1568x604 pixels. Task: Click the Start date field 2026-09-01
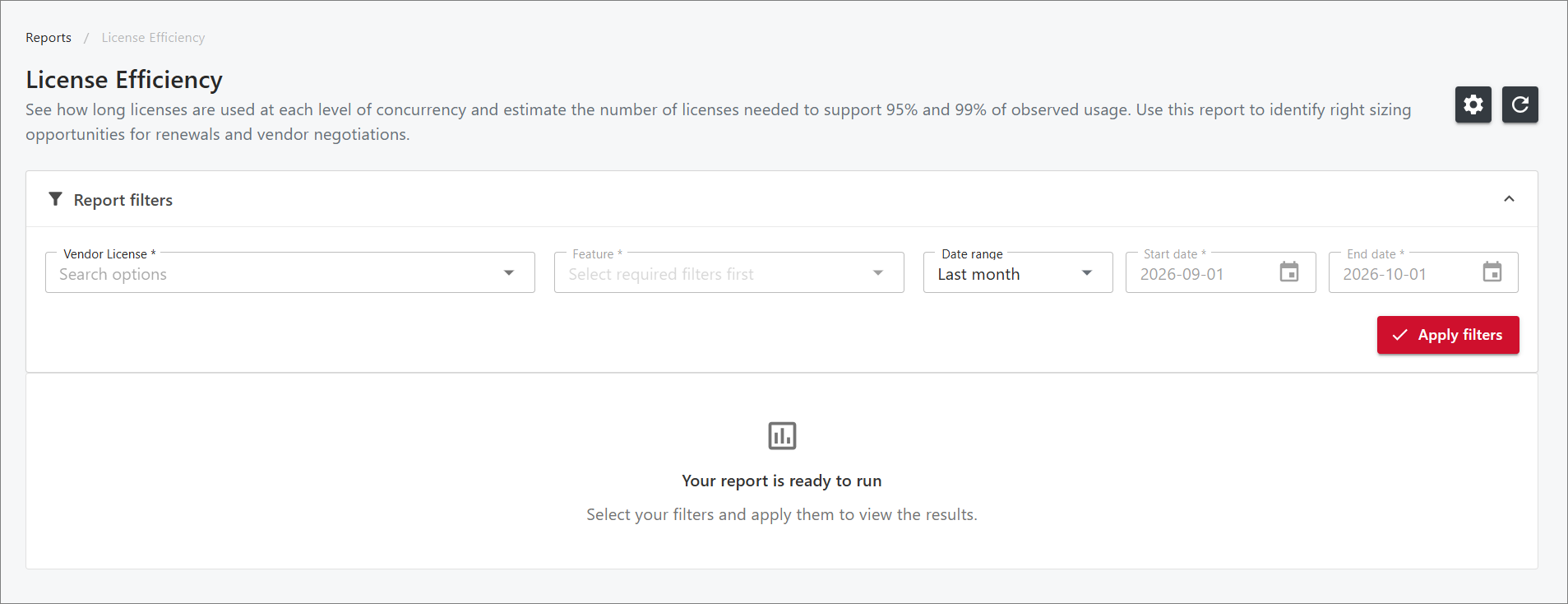click(x=1220, y=272)
